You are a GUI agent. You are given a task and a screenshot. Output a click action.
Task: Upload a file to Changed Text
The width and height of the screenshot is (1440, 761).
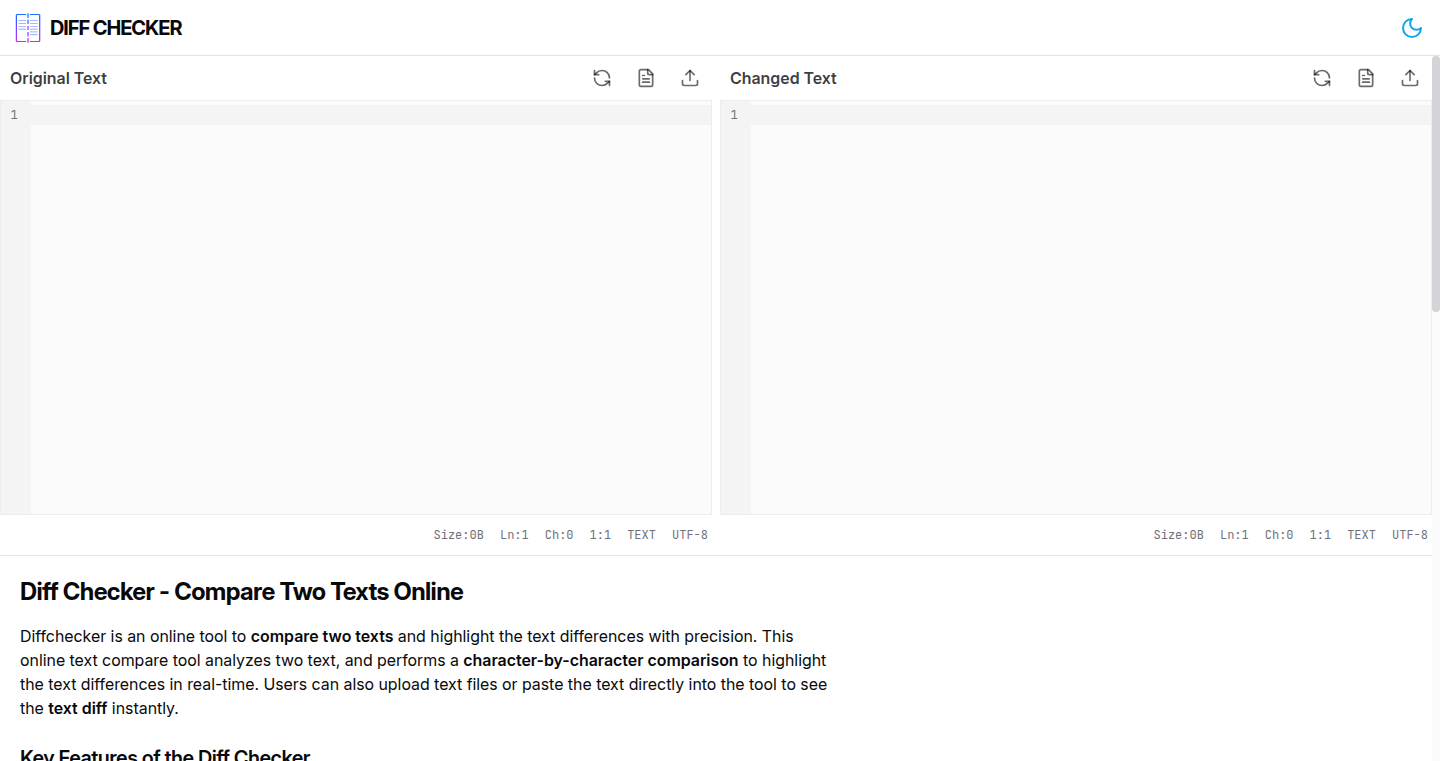(1410, 78)
